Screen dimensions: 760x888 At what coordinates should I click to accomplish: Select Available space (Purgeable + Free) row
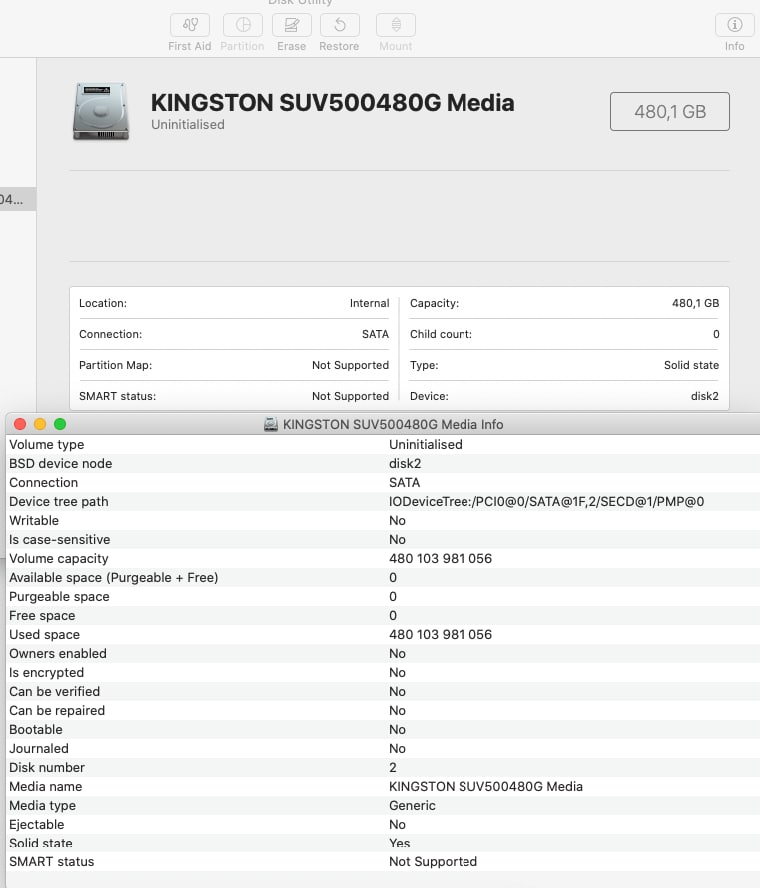point(383,578)
